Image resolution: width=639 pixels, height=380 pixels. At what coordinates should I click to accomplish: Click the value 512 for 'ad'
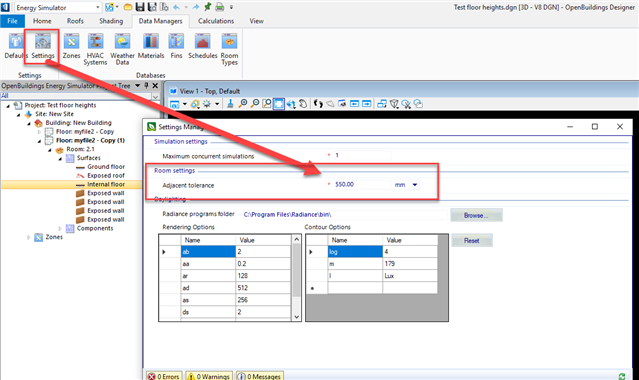[263, 288]
